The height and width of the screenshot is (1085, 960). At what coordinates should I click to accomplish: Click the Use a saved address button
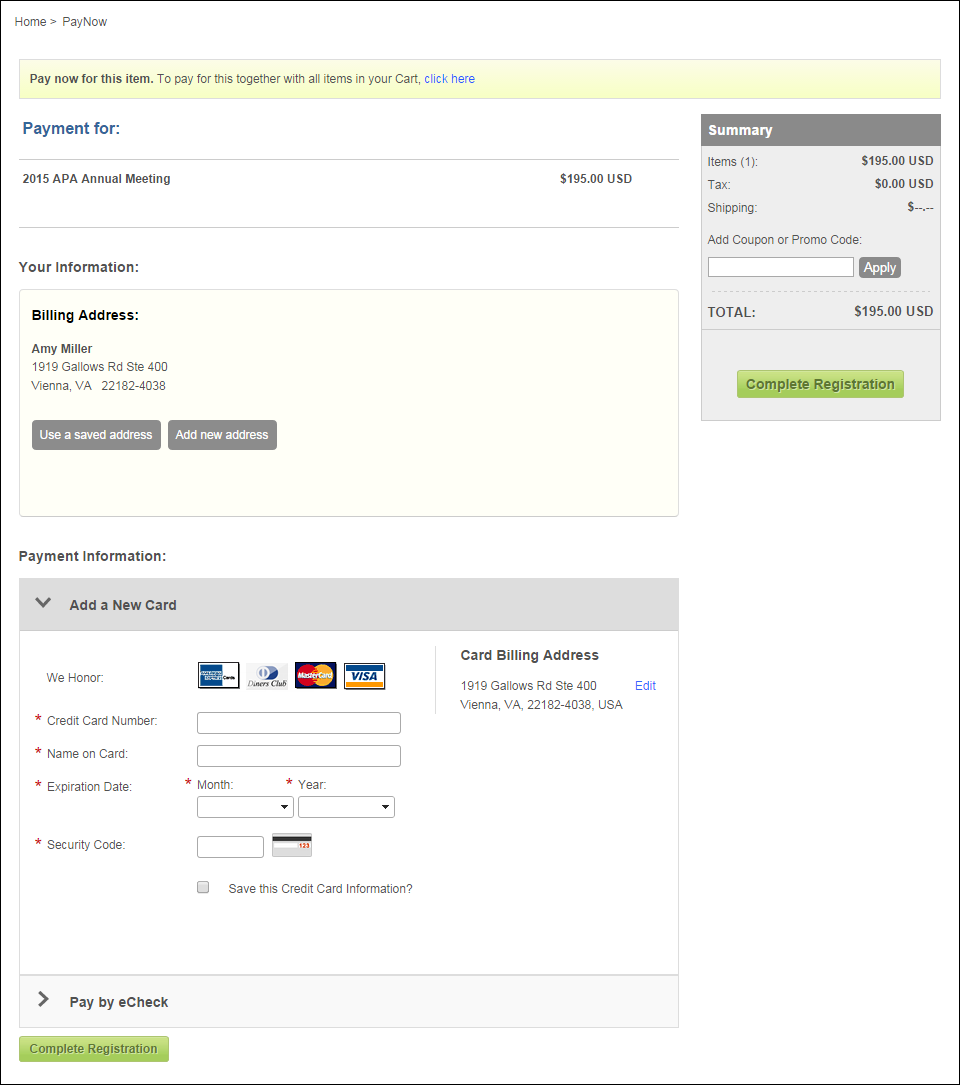click(x=96, y=435)
